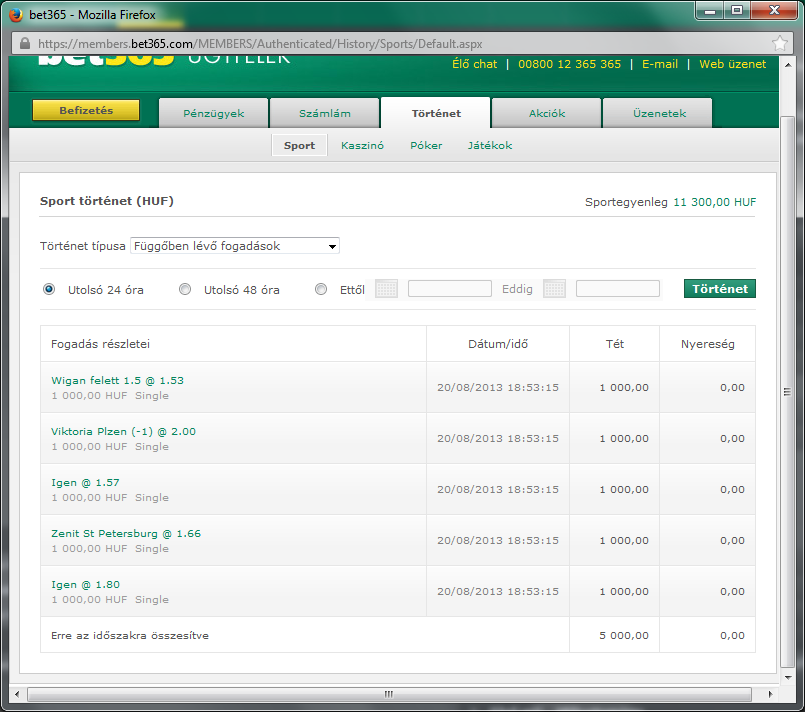Click the Sportegyenleg 11 300,00 HUF balance
The height and width of the screenshot is (712, 805).
click(x=670, y=202)
